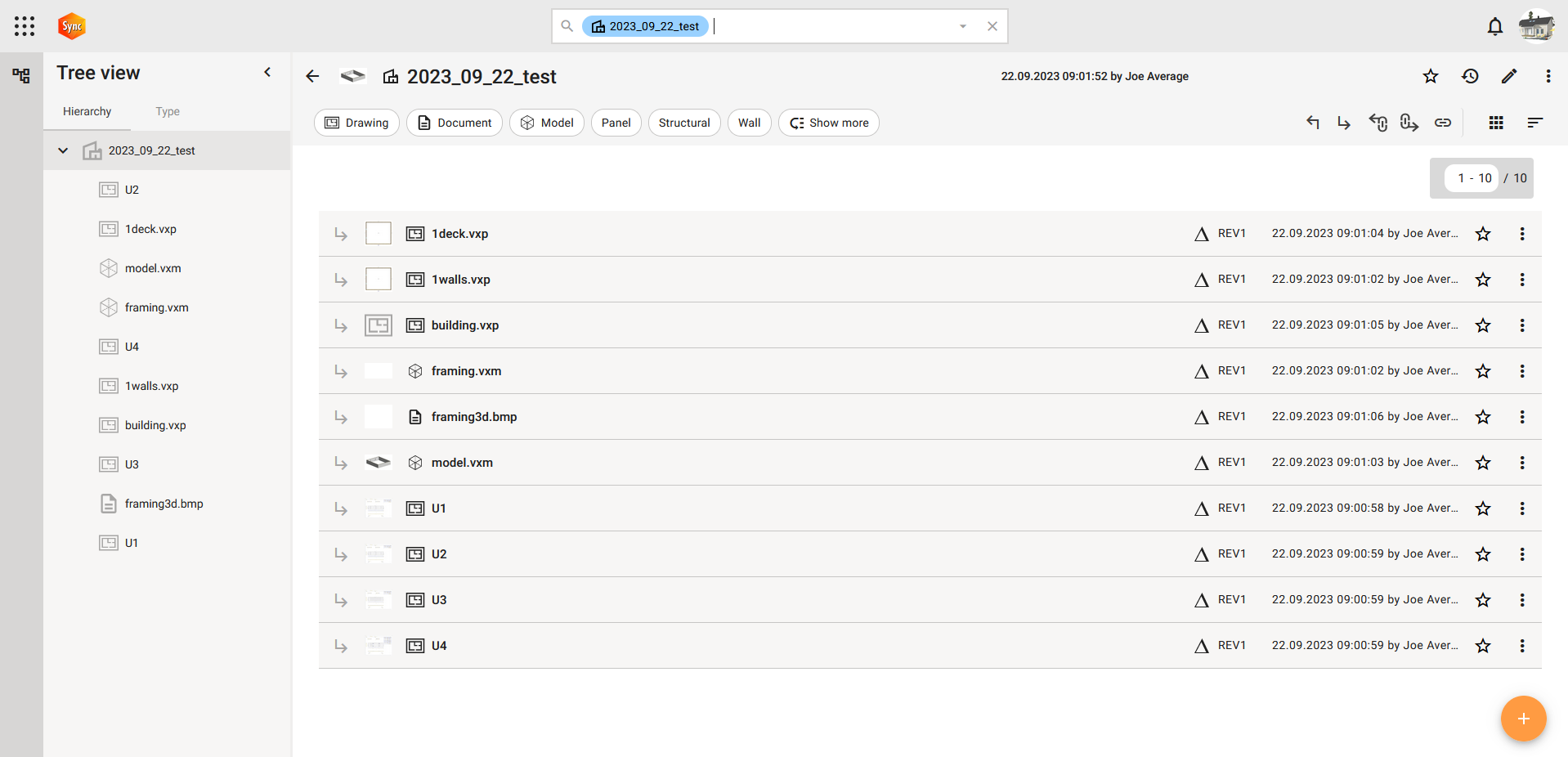Viewport: 1568px width, 757px height.
Task: Select the Hierarchy tab
Action: click(87, 111)
